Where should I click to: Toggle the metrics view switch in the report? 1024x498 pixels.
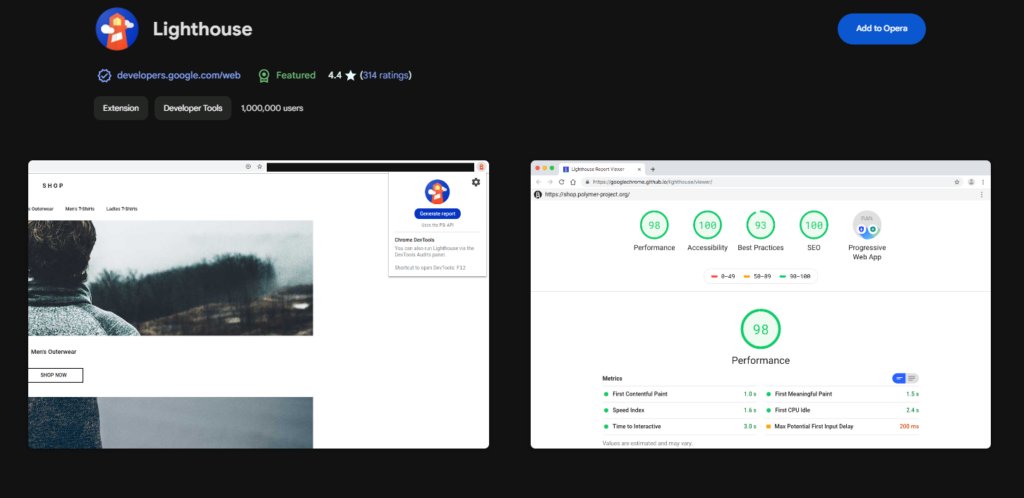(x=905, y=379)
